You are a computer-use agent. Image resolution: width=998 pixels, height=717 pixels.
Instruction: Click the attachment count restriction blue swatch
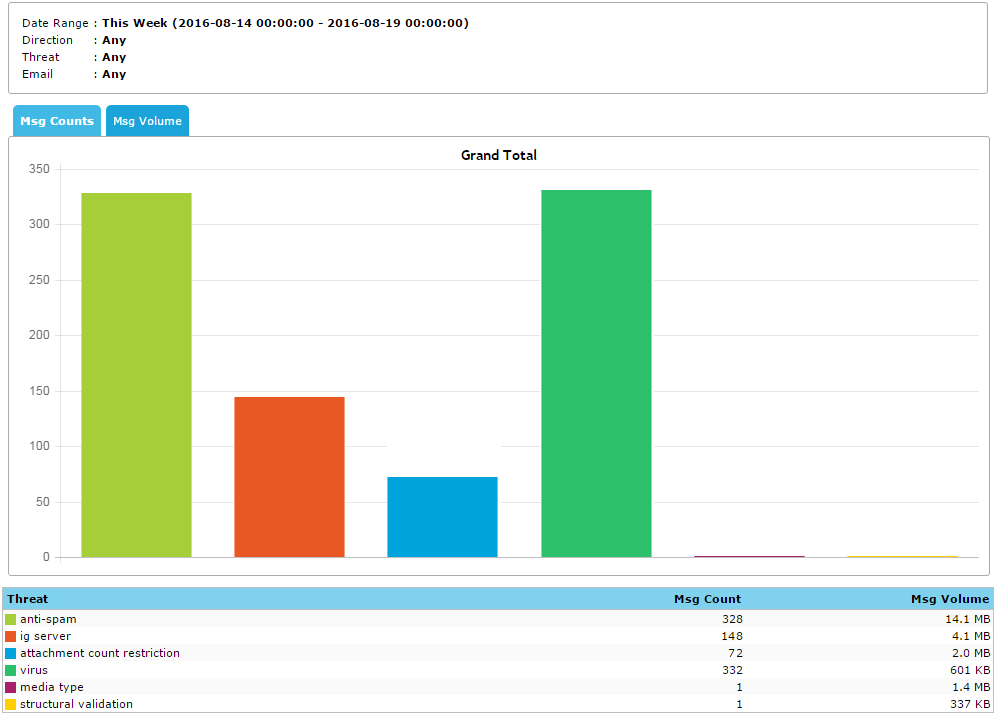11,654
